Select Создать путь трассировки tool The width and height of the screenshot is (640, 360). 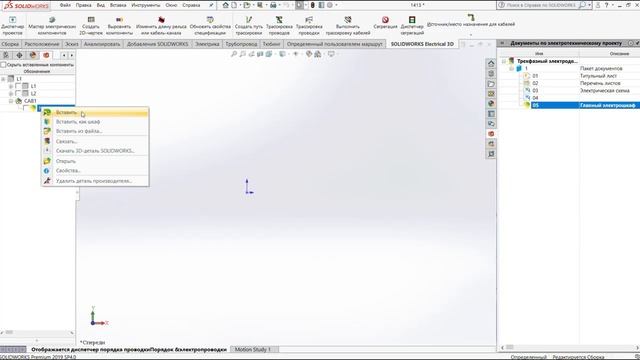249,25
